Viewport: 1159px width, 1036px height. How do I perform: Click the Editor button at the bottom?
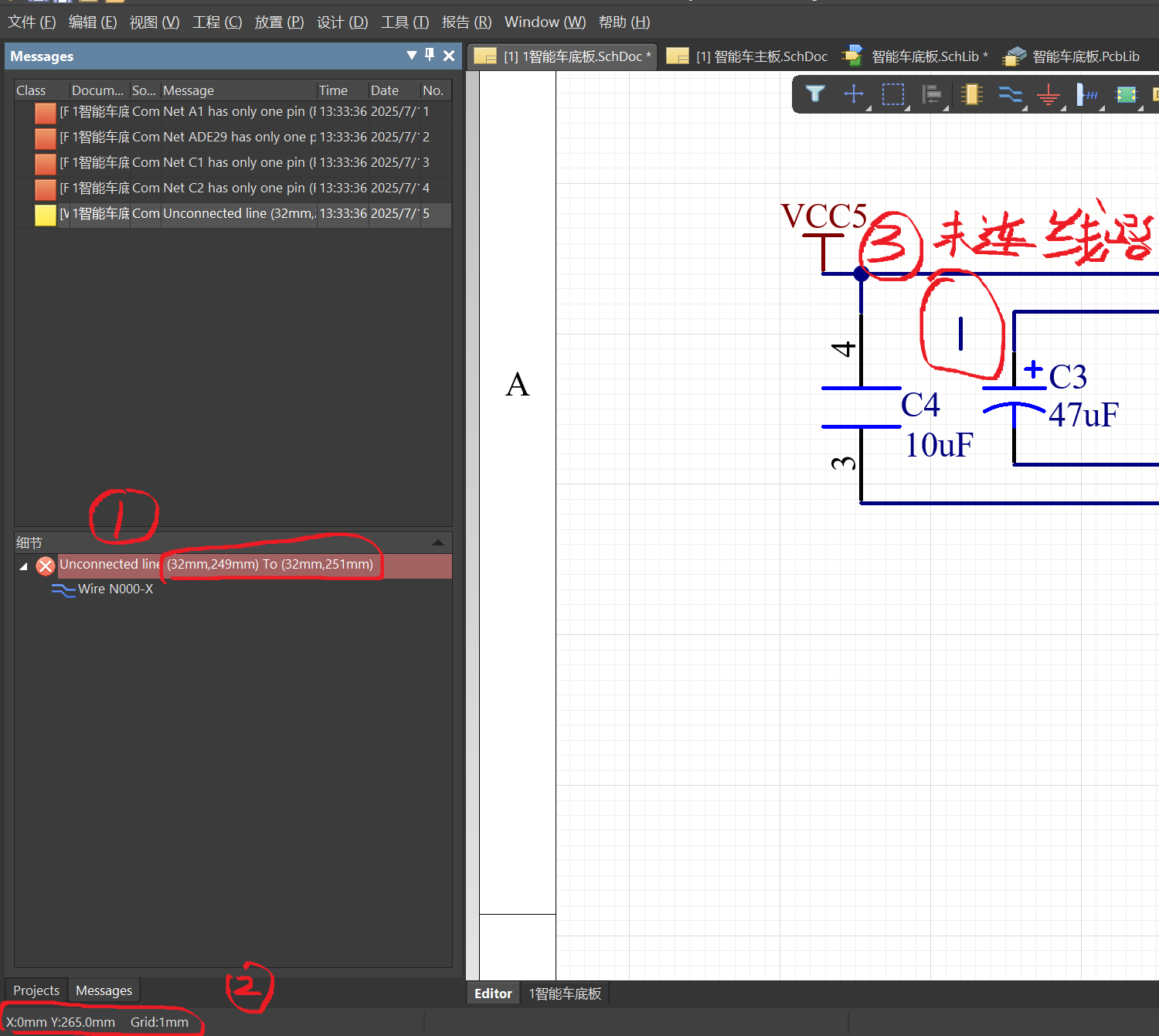click(x=493, y=993)
